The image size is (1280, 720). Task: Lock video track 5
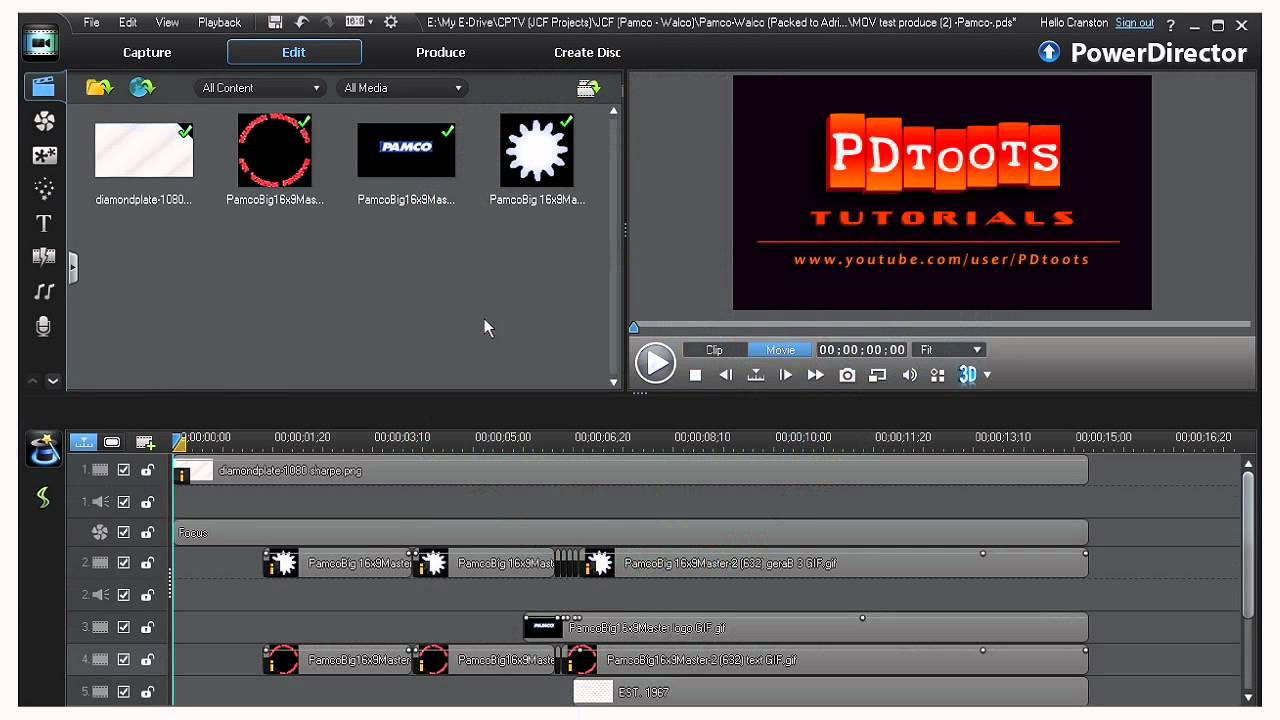(147, 692)
